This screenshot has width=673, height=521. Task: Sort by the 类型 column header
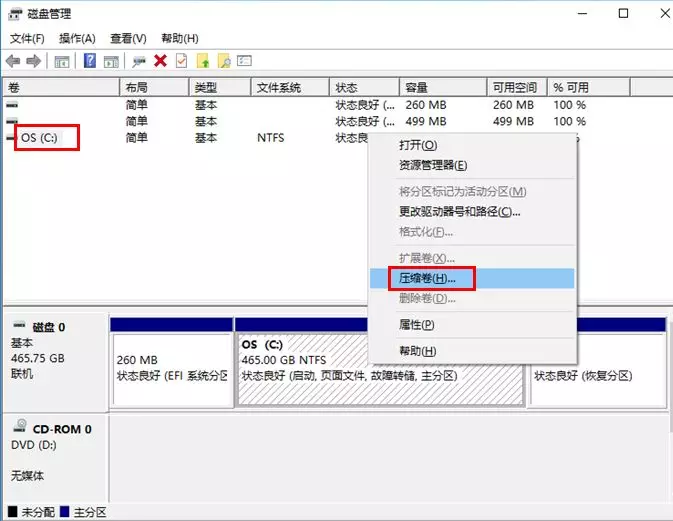(x=220, y=88)
